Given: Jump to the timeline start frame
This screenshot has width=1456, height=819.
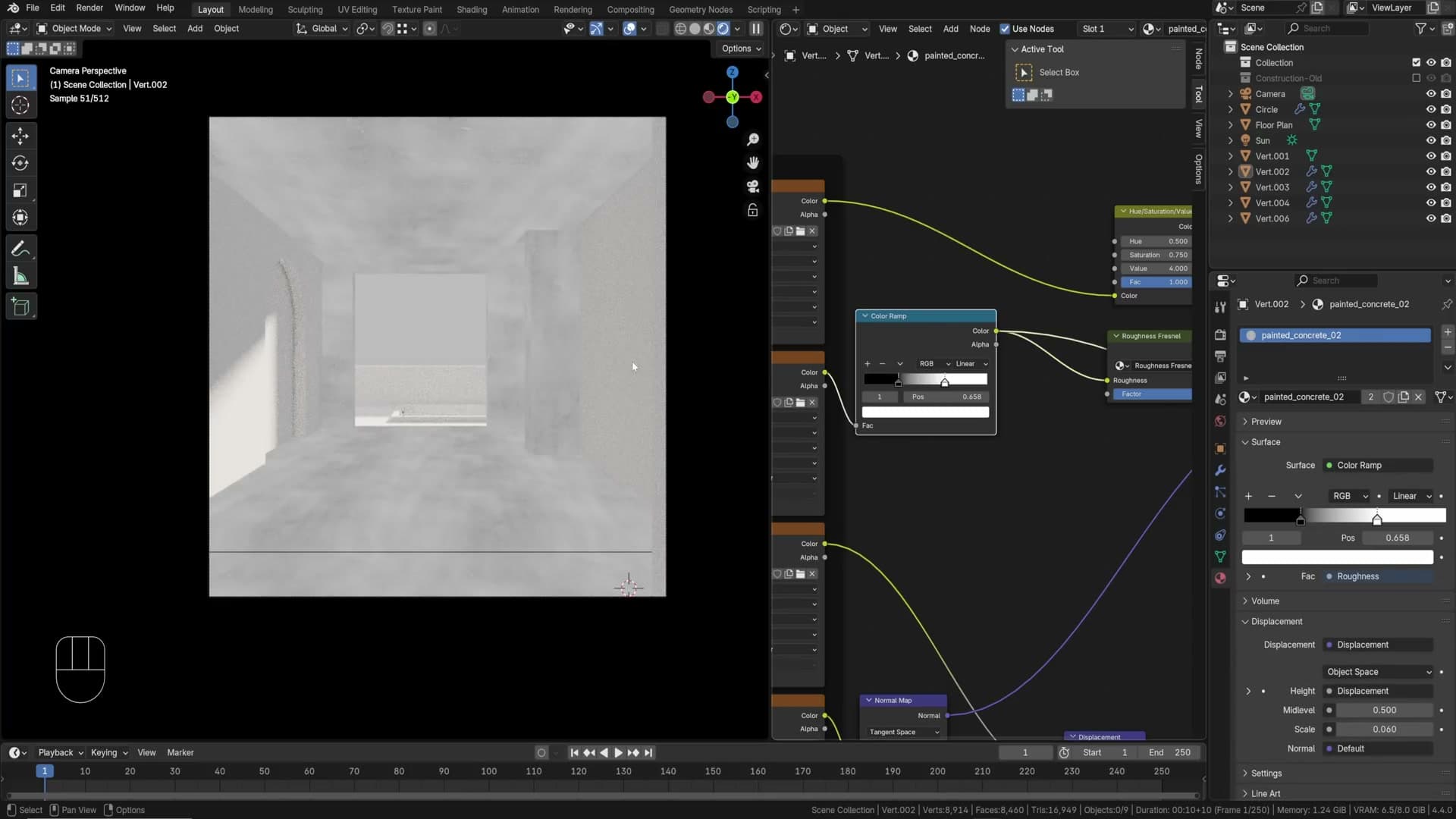Looking at the screenshot, I should pyautogui.click(x=574, y=753).
